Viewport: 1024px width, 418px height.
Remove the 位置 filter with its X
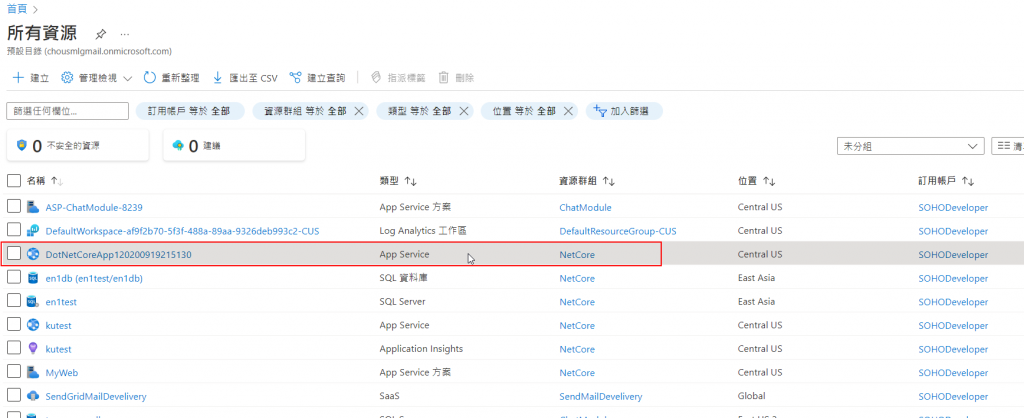[x=568, y=111]
